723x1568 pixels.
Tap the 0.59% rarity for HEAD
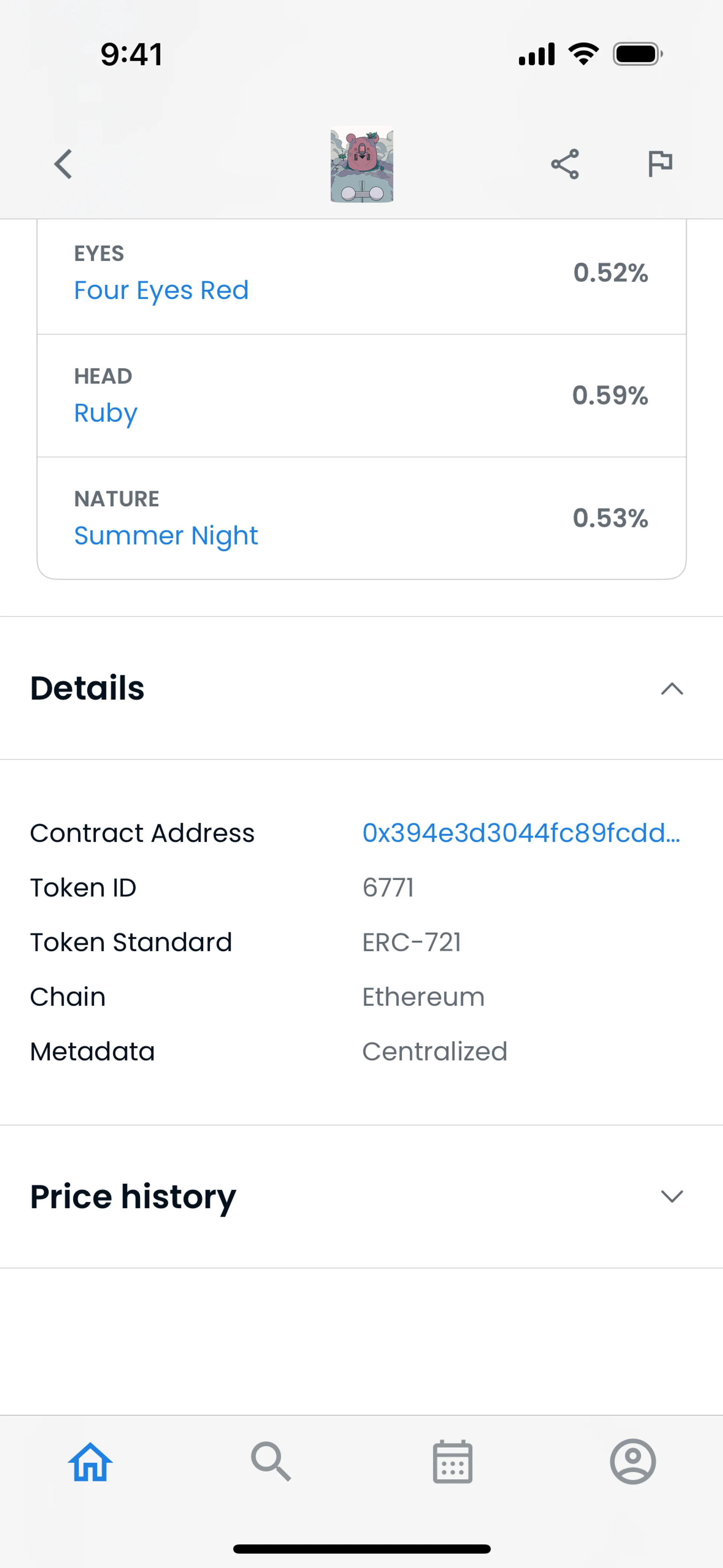[610, 396]
